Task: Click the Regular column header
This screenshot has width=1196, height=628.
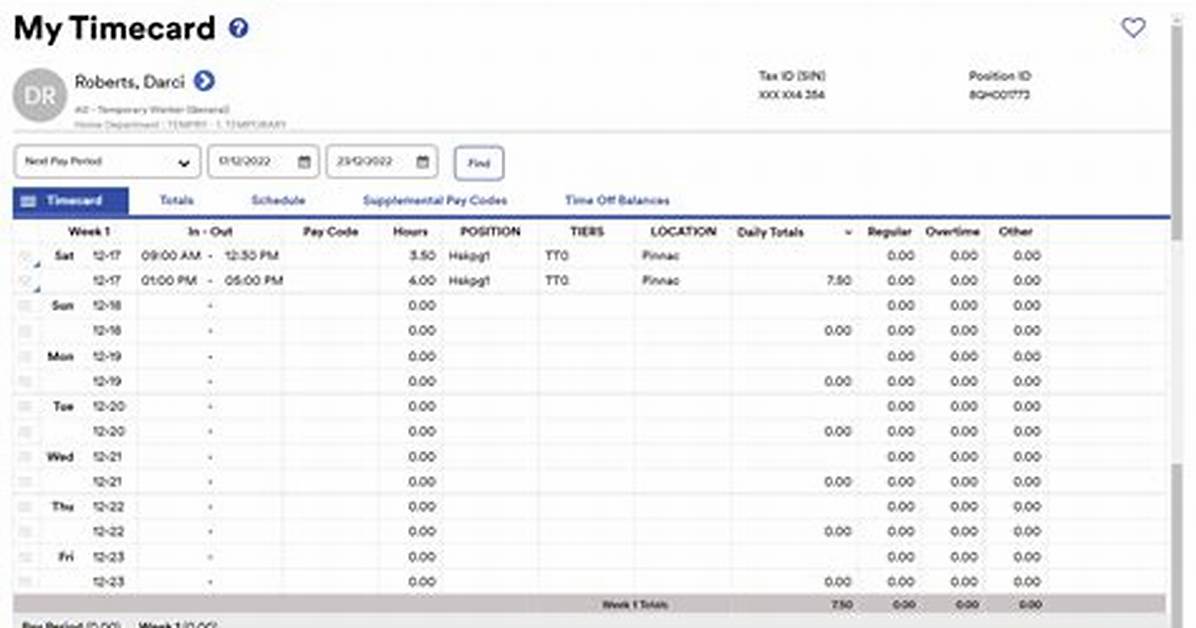Action: (x=889, y=231)
